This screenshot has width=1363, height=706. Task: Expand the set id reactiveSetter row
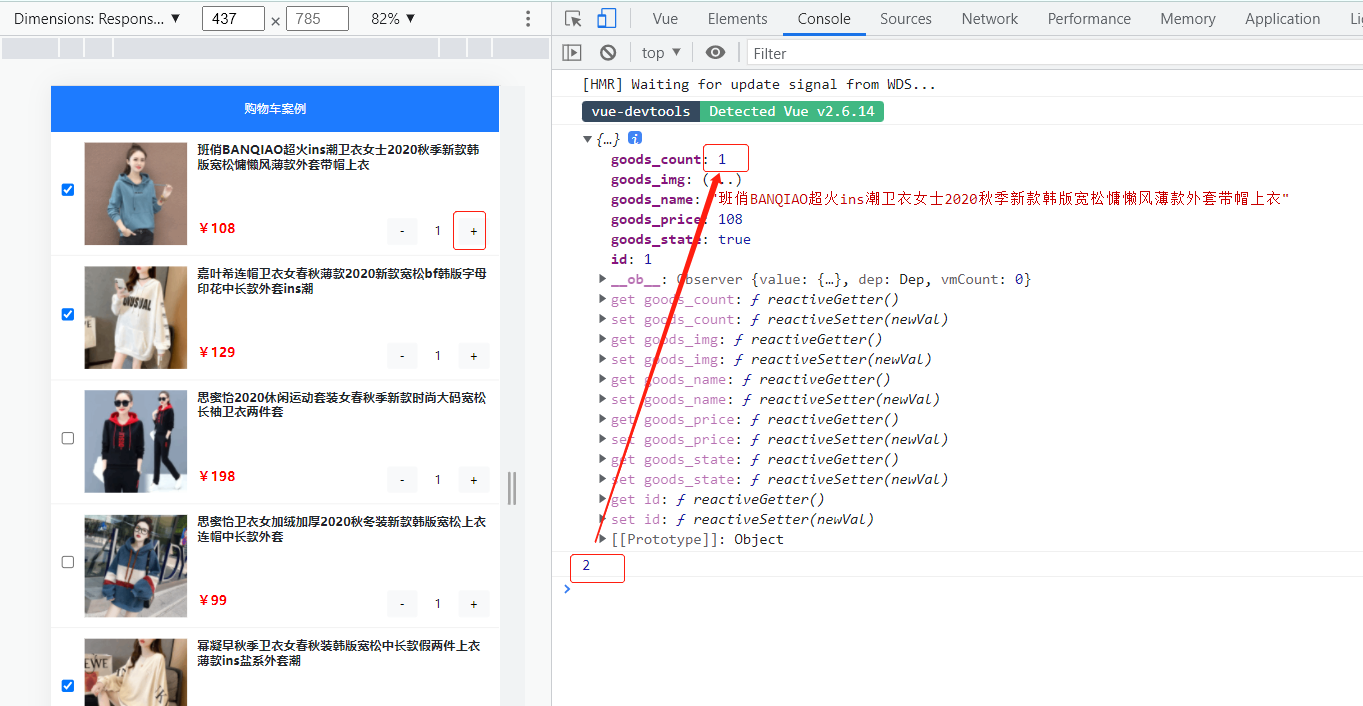(603, 519)
